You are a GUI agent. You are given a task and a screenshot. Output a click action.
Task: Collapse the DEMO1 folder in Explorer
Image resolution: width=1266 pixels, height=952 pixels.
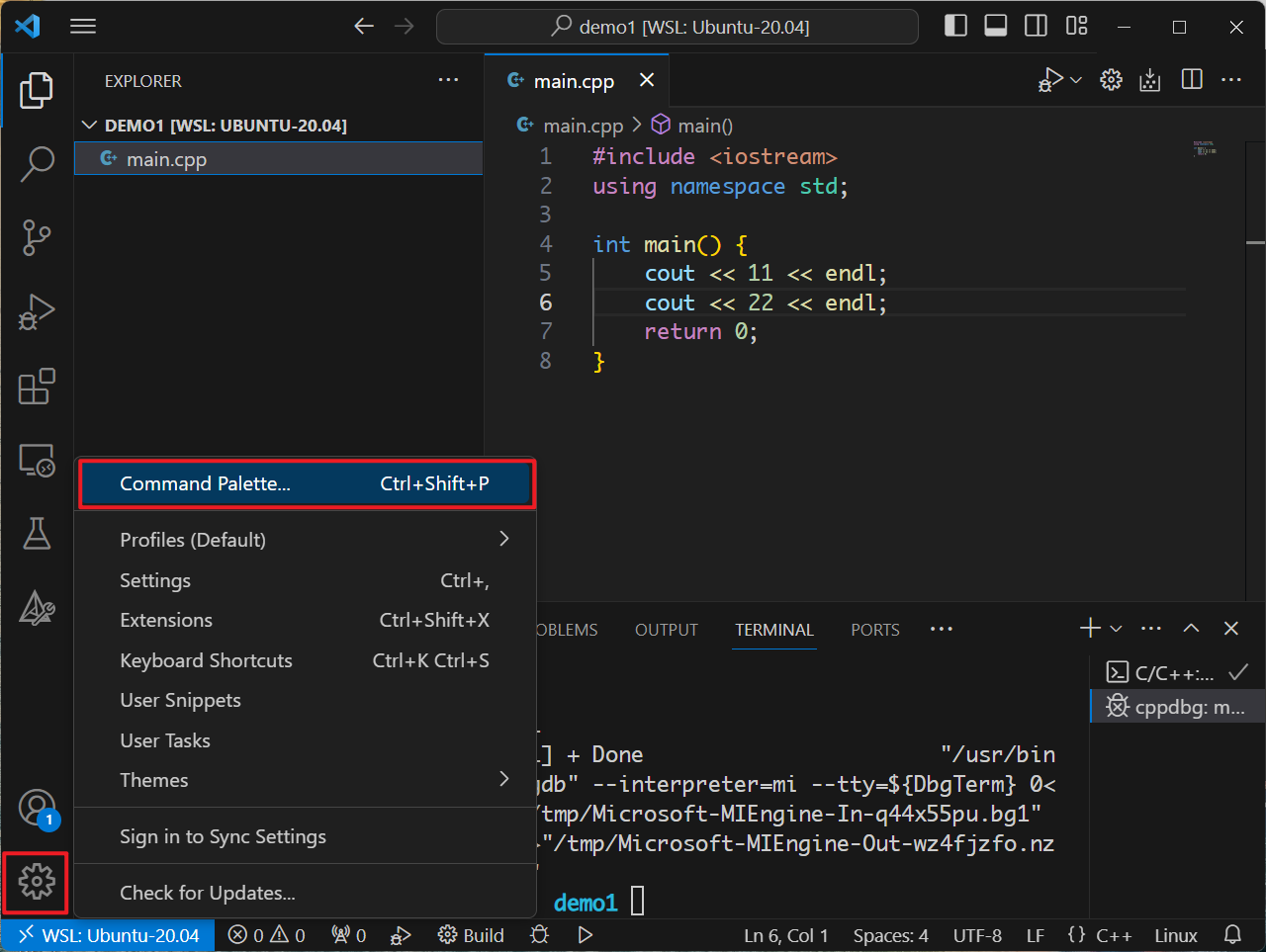click(x=89, y=125)
